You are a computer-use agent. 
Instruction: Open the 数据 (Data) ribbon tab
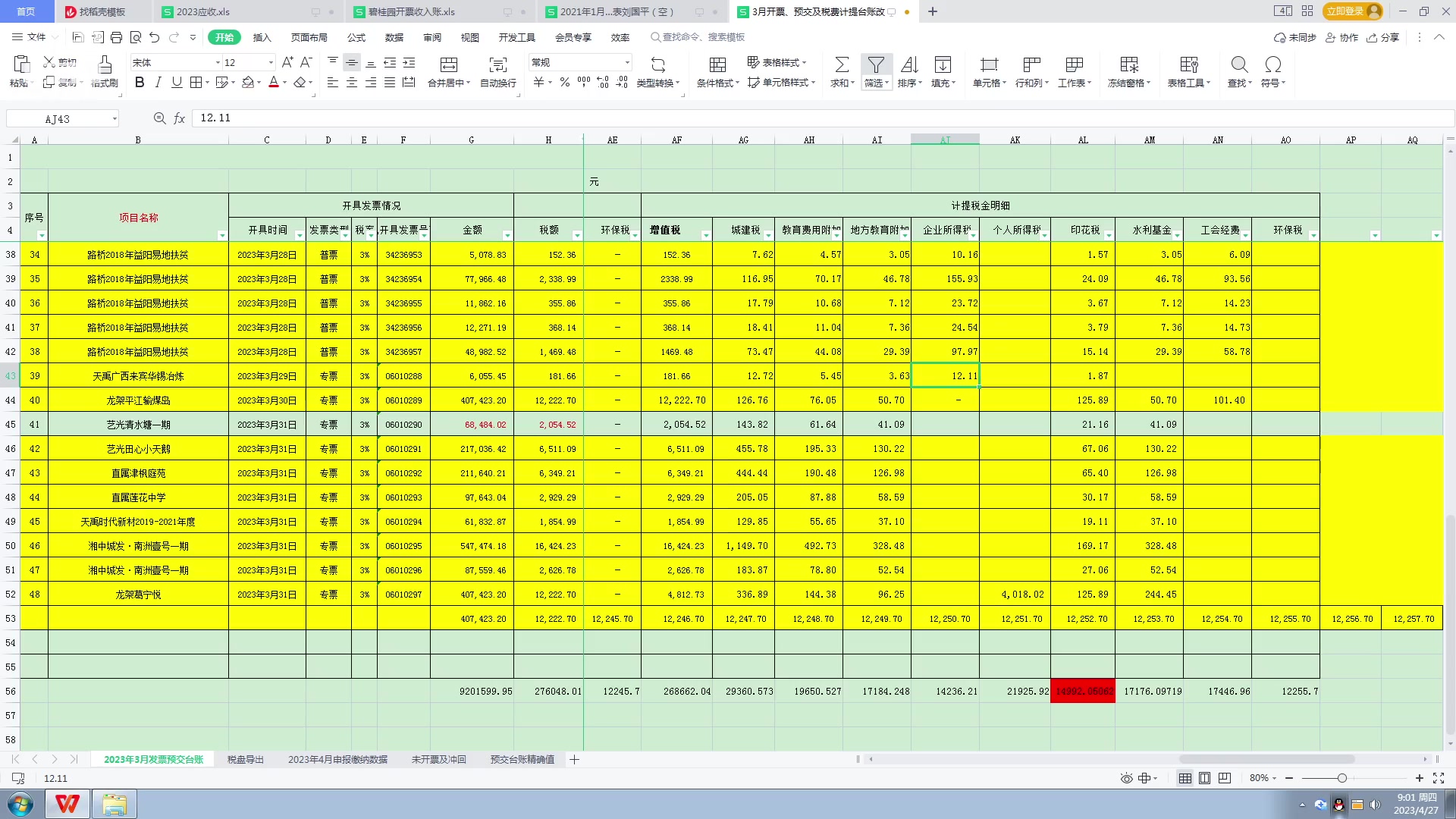pos(394,37)
